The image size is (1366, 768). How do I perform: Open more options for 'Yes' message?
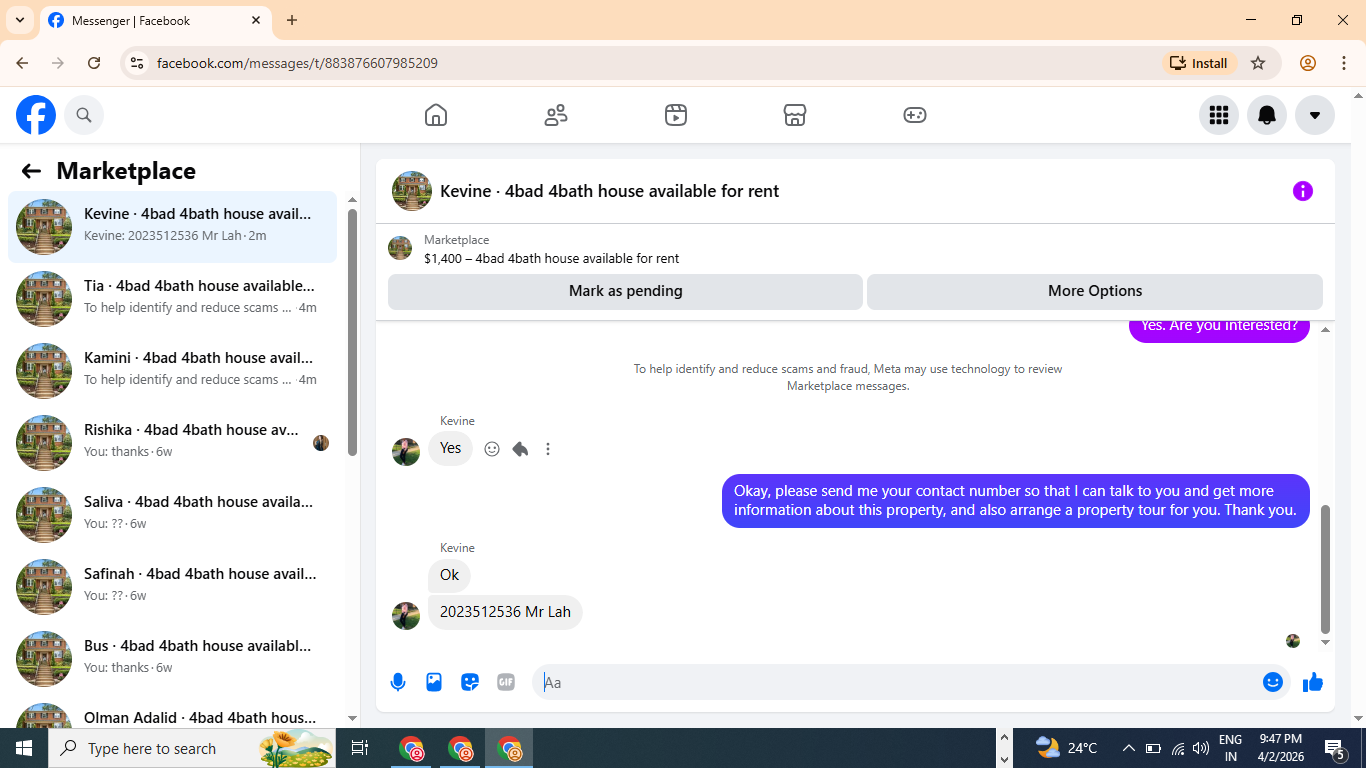[x=548, y=449]
